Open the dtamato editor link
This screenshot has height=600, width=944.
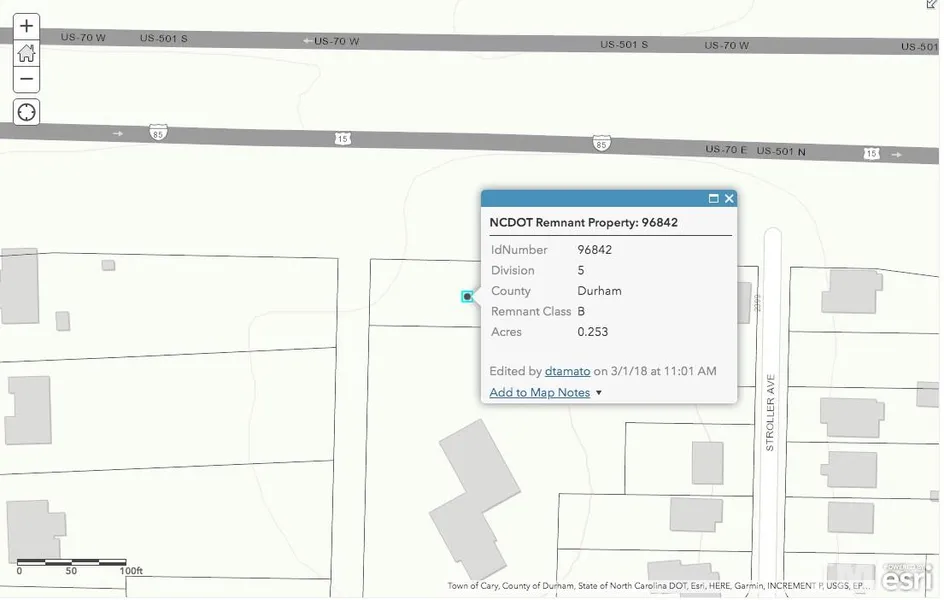[567, 371]
